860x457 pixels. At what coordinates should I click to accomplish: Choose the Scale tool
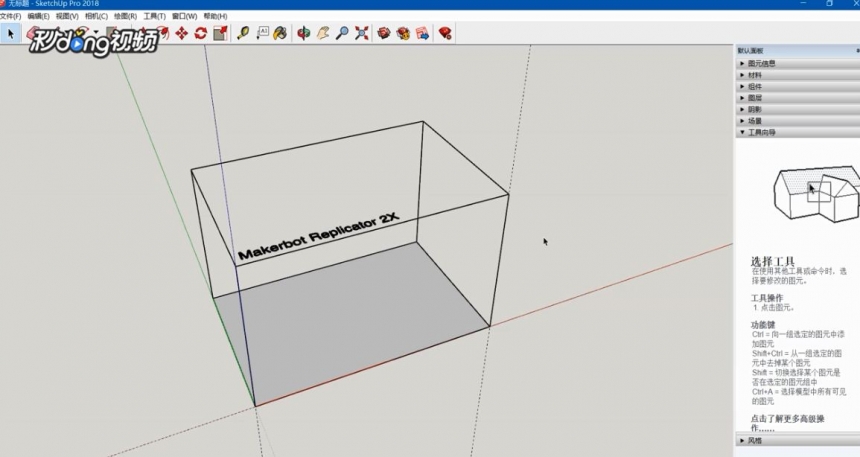220,33
